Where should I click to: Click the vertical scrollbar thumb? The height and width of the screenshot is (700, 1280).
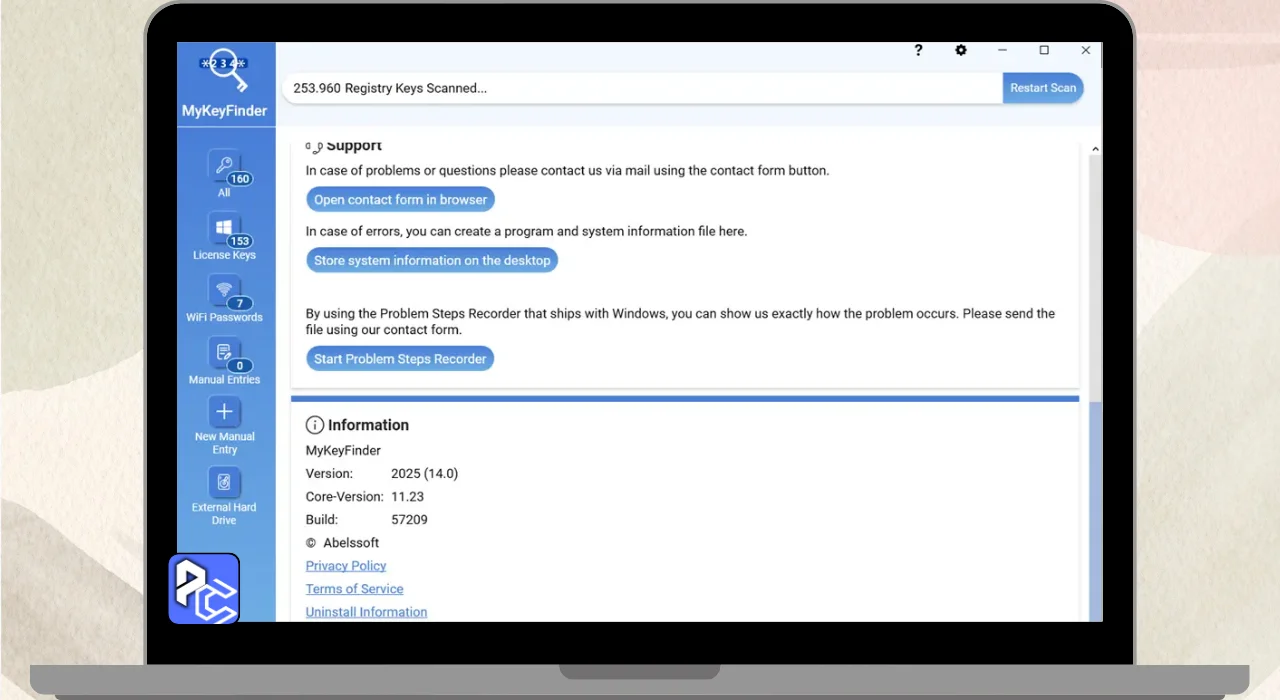tap(1095, 510)
